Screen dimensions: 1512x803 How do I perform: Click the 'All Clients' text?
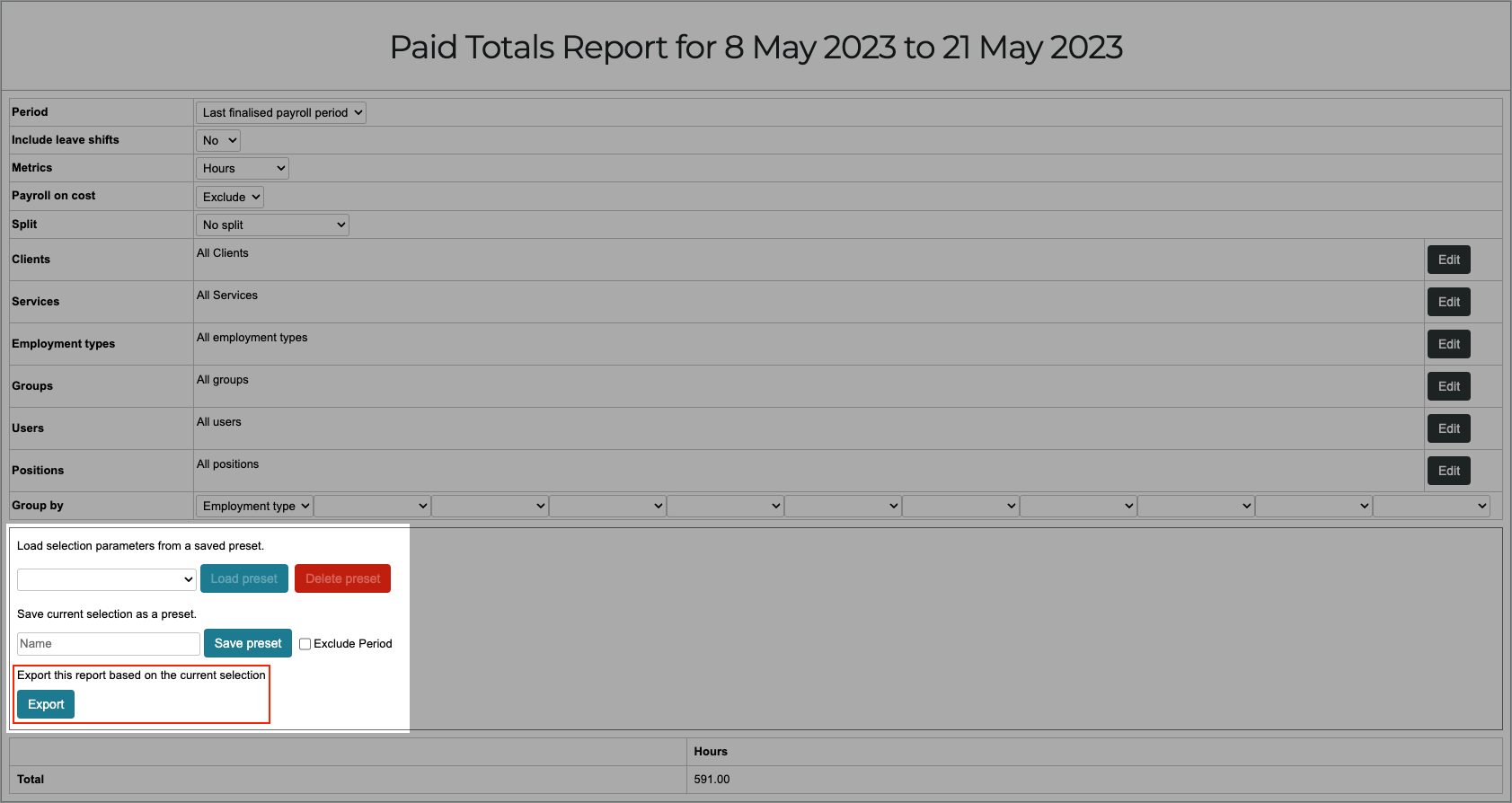(223, 253)
